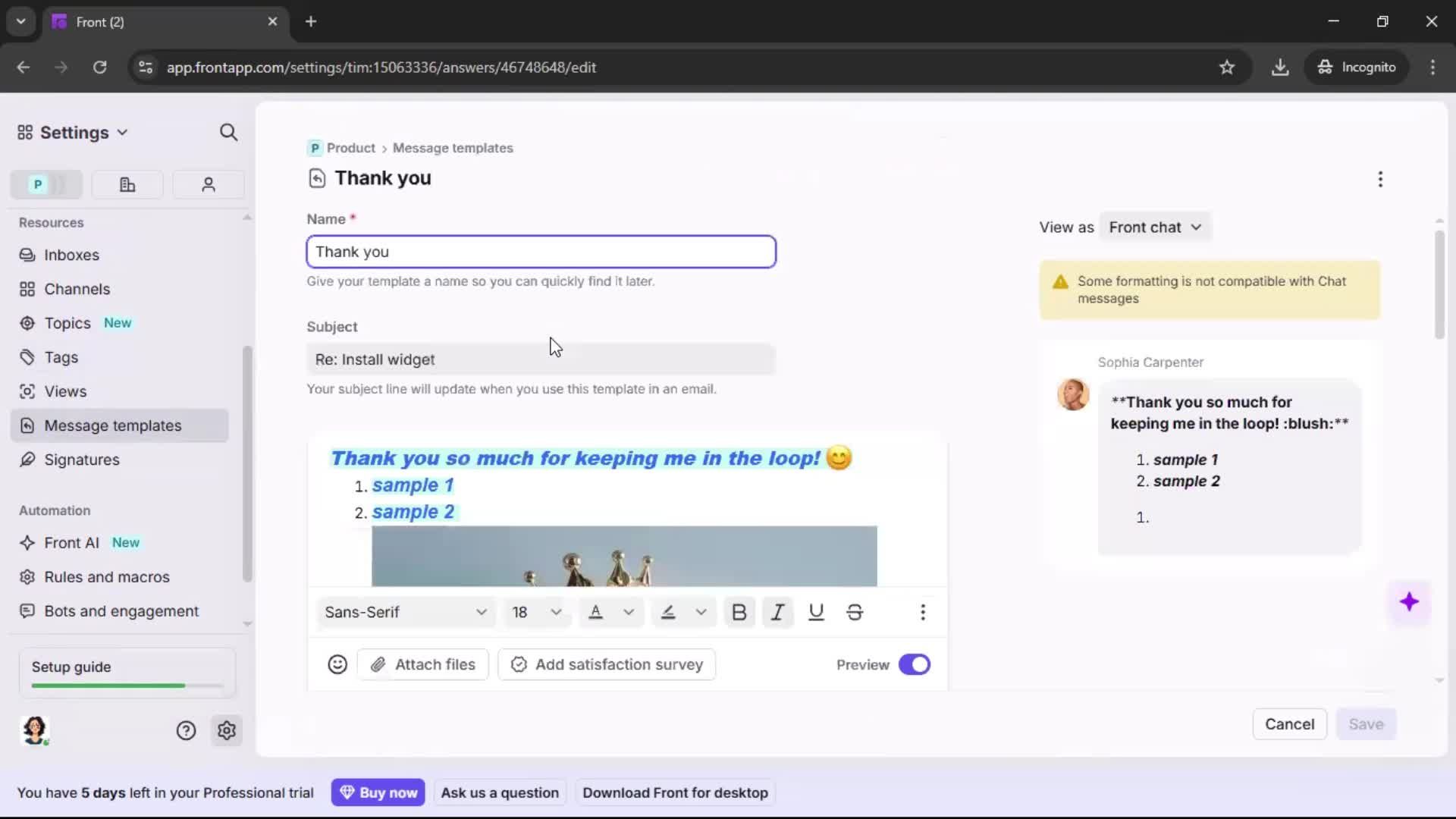Toggle bold formatting in the editor
The image size is (1456, 819).
click(739, 612)
